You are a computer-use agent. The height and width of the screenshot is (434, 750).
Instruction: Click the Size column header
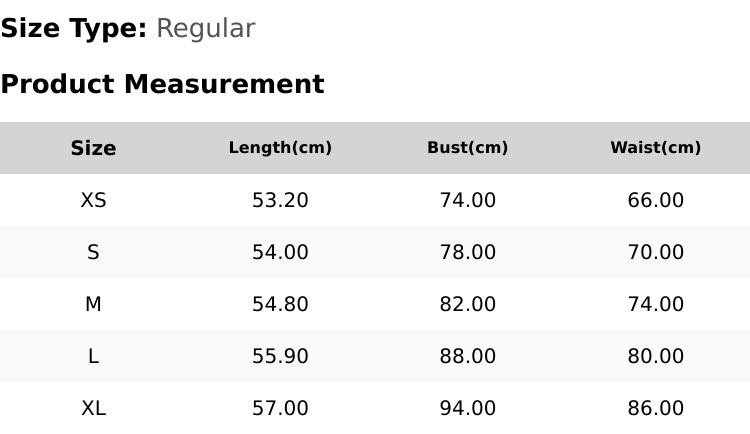click(x=93, y=148)
